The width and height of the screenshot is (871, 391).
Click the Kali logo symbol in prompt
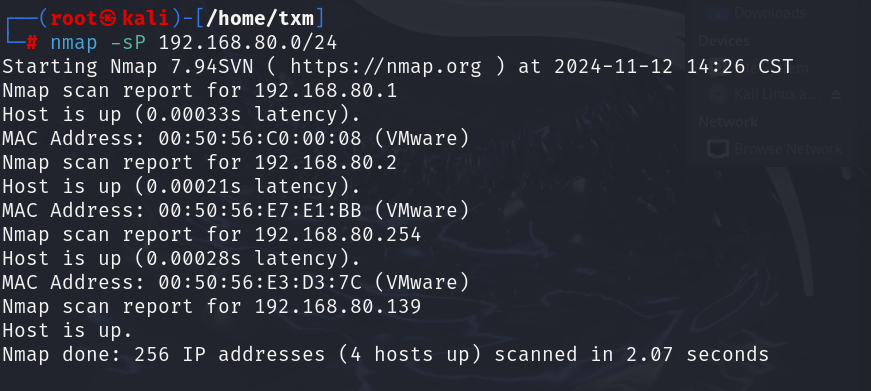pos(108,18)
